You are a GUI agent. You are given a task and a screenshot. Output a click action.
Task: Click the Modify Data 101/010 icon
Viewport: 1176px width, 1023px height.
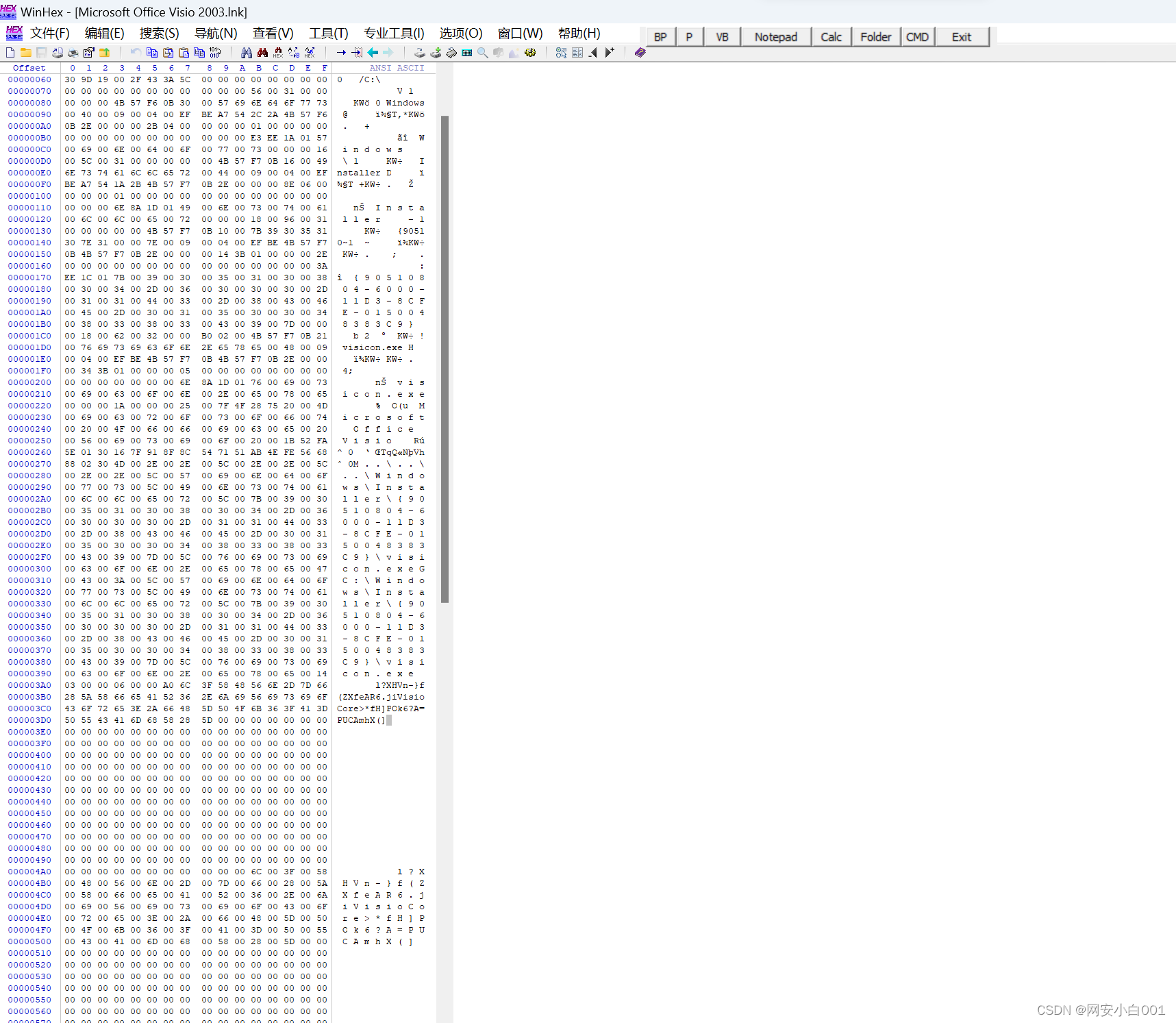215,53
